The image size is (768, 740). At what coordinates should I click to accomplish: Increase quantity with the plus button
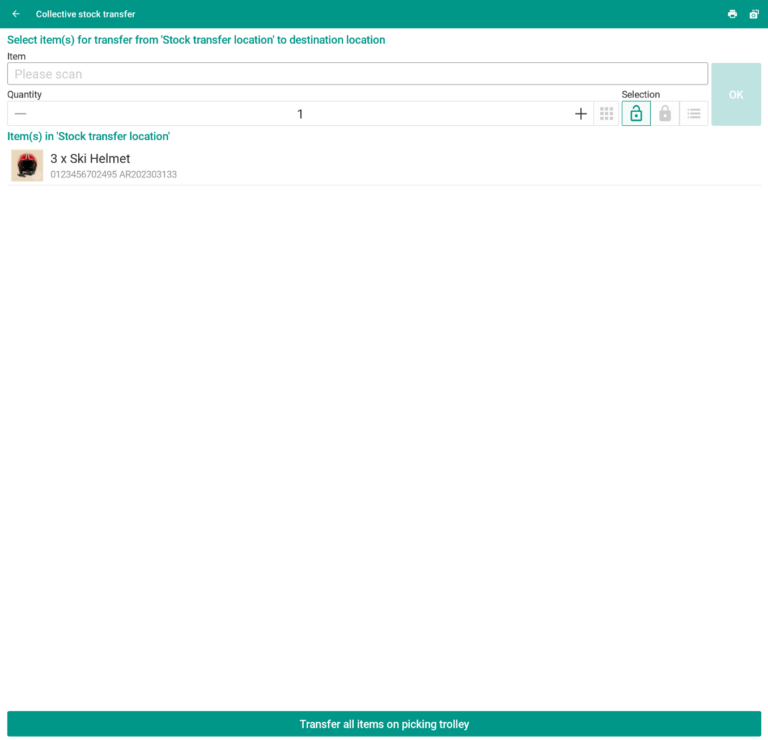click(581, 114)
